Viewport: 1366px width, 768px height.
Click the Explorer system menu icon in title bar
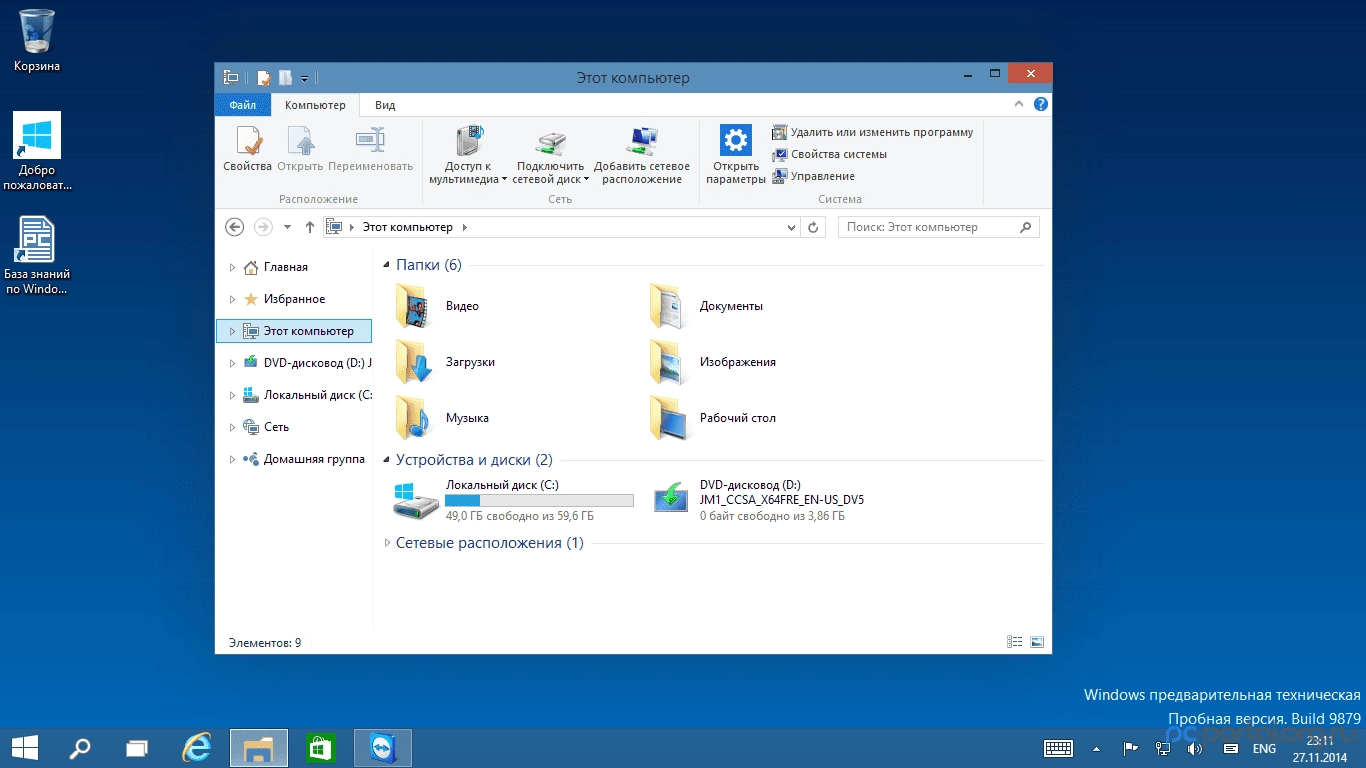click(231, 77)
